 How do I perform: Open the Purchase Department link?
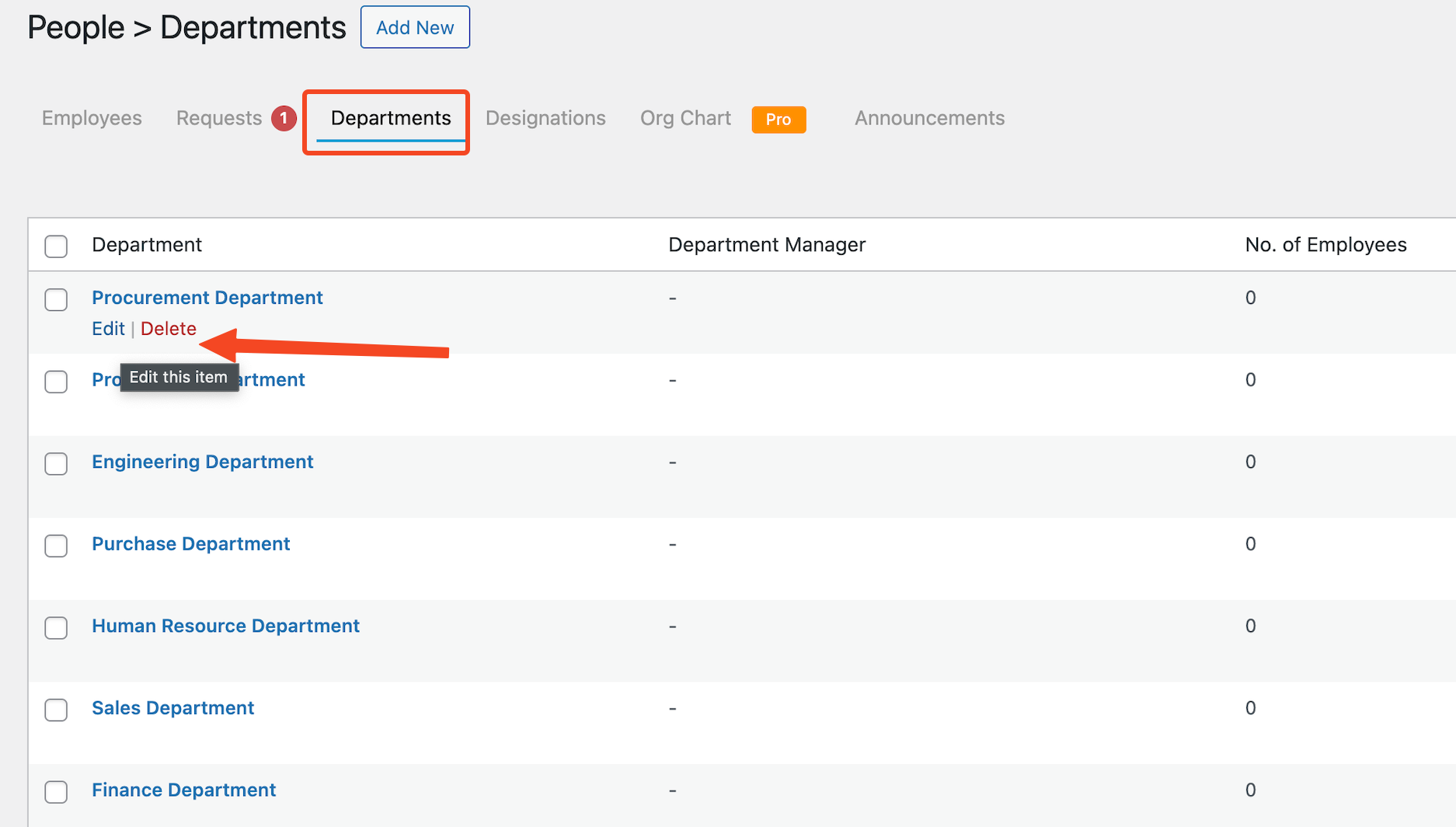click(x=191, y=544)
